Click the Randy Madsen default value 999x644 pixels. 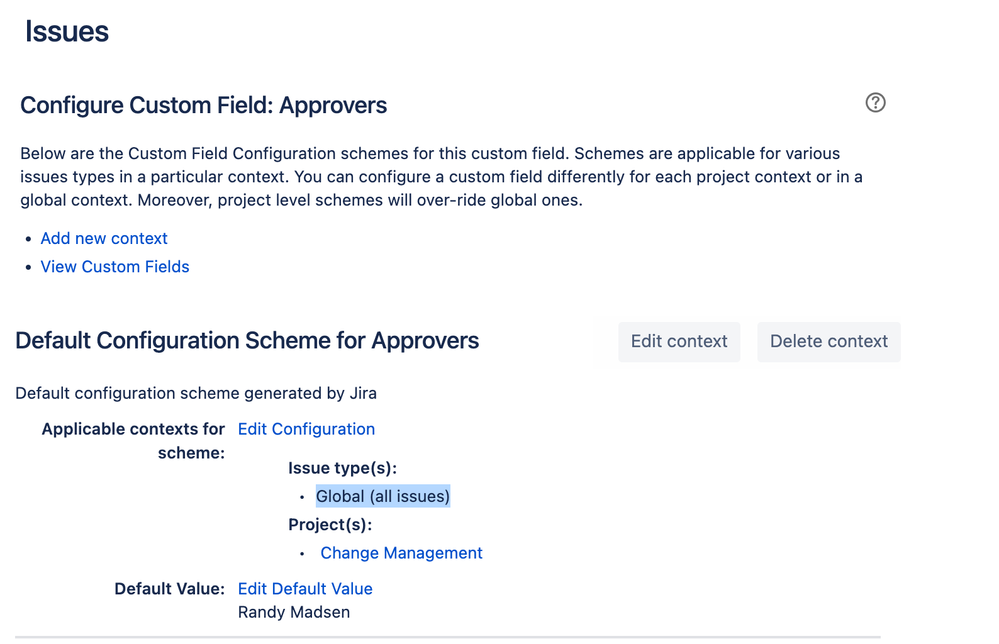(x=294, y=612)
